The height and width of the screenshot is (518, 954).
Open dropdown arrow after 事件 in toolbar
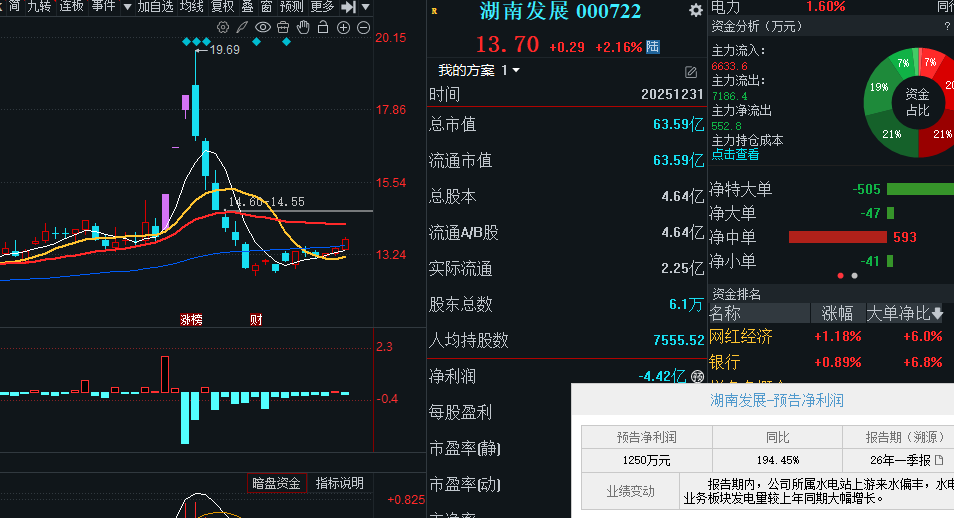pyautogui.click(x=126, y=7)
